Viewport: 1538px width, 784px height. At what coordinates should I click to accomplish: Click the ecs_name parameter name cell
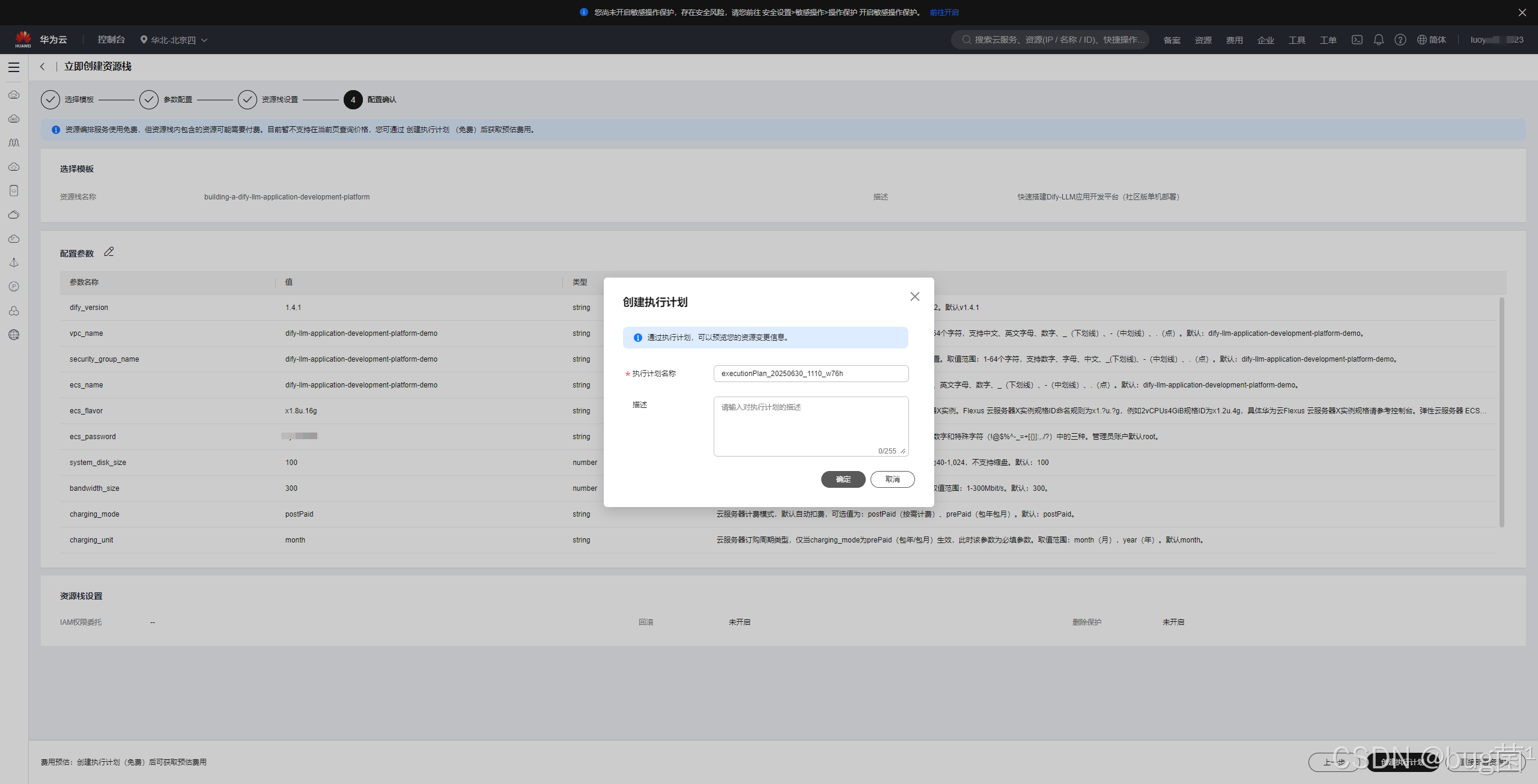(87, 385)
